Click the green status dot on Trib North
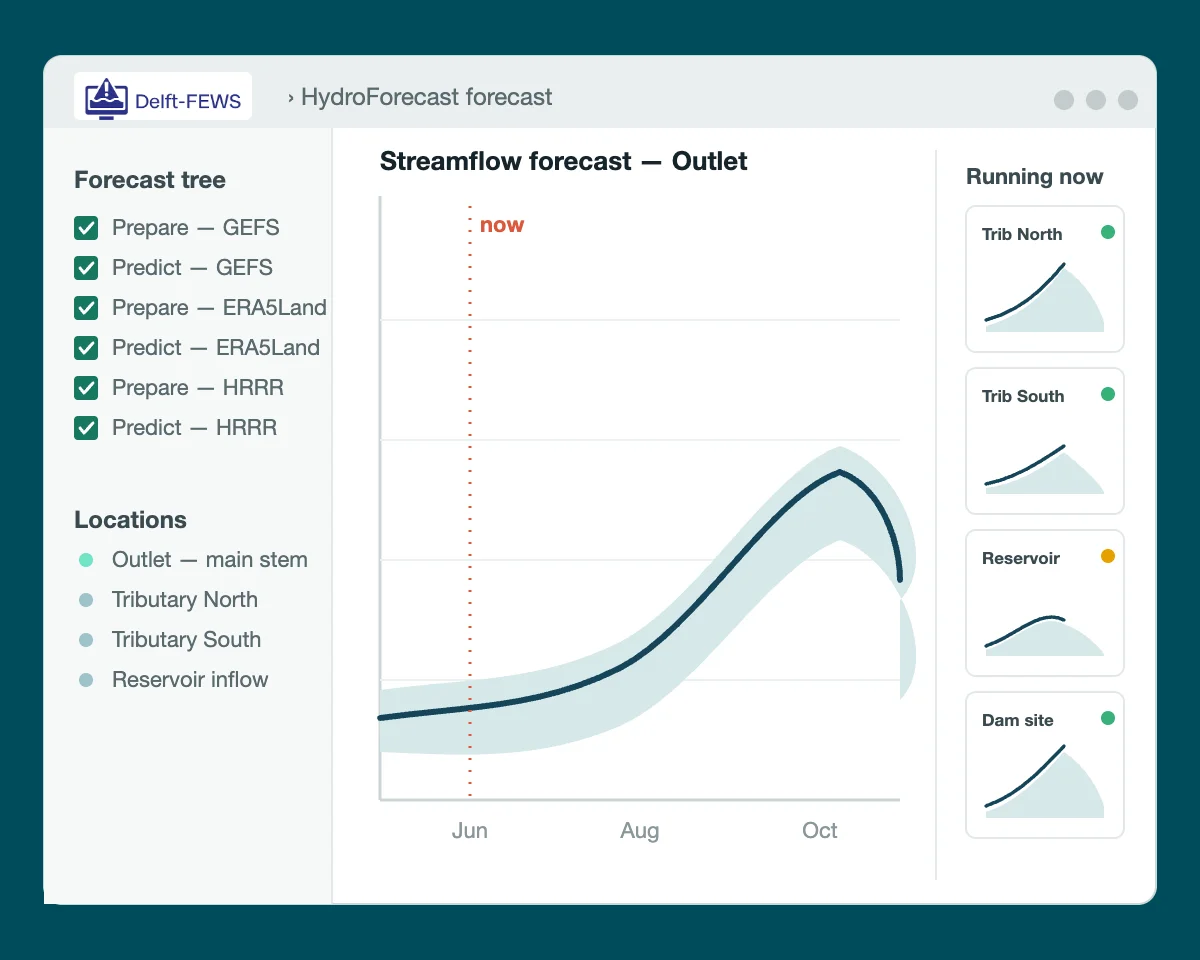 pyautogui.click(x=1108, y=232)
